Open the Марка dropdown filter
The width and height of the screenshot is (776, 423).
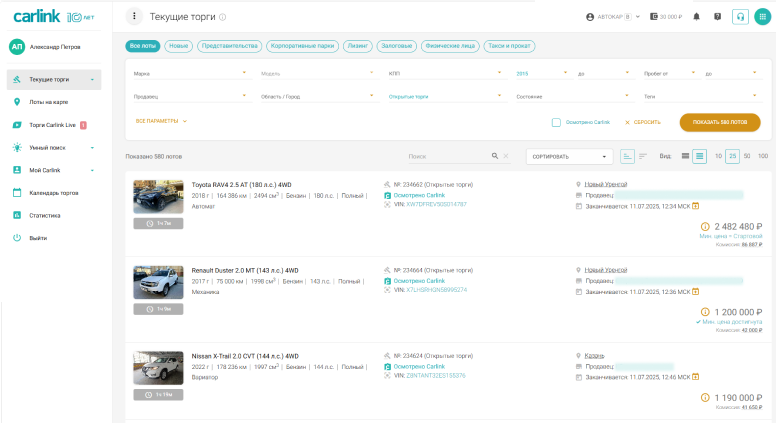point(190,73)
